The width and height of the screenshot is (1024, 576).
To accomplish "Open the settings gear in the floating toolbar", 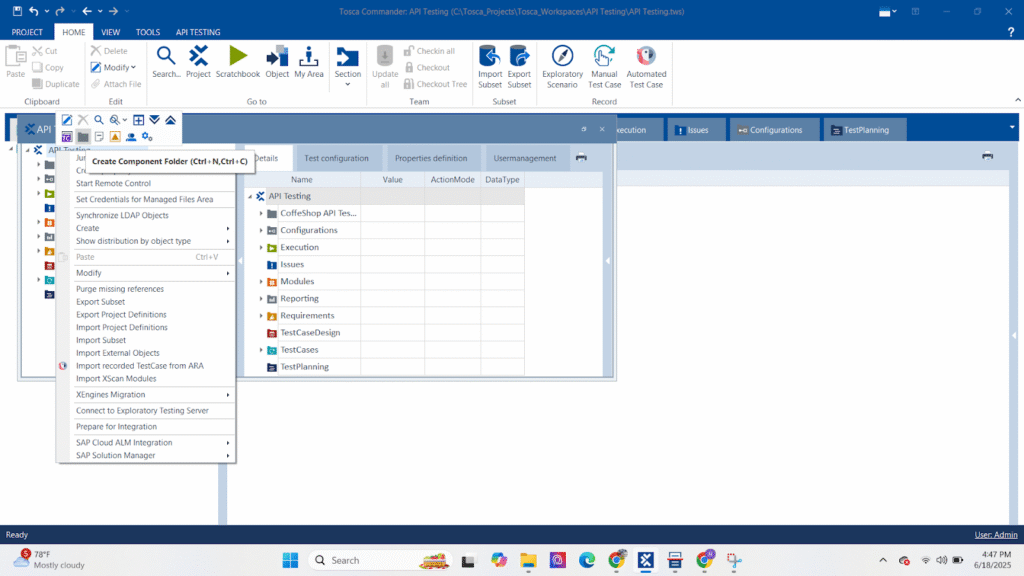I will click(x=145, y=137).
